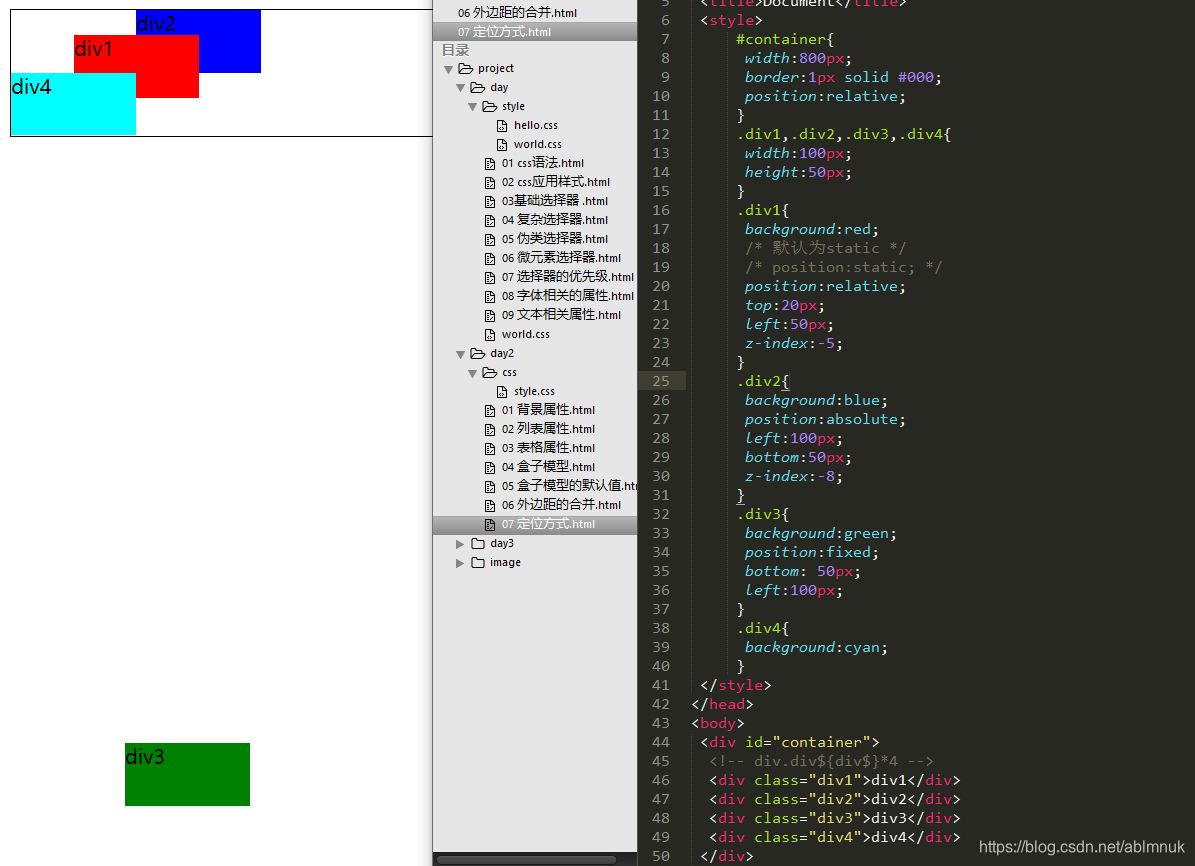The height and width of the screenshot is (866, 1195).
Task: Click the green div3 box
Action: 187,774
